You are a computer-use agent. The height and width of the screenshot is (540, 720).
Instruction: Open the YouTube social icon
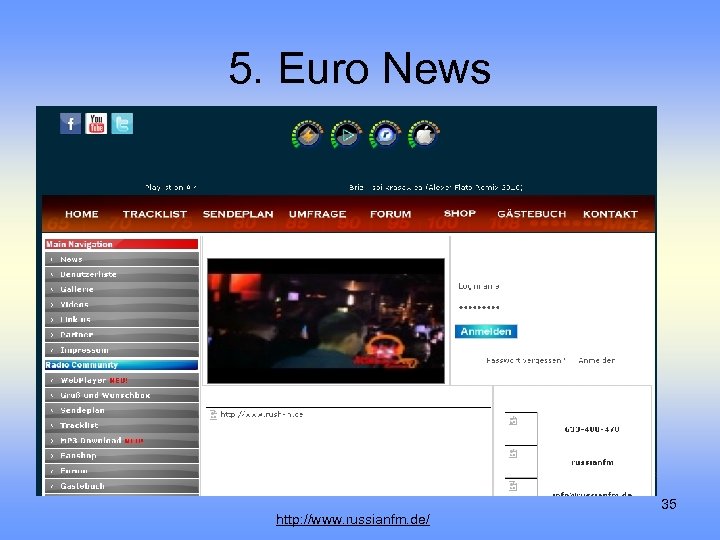(x=96, y=124)
